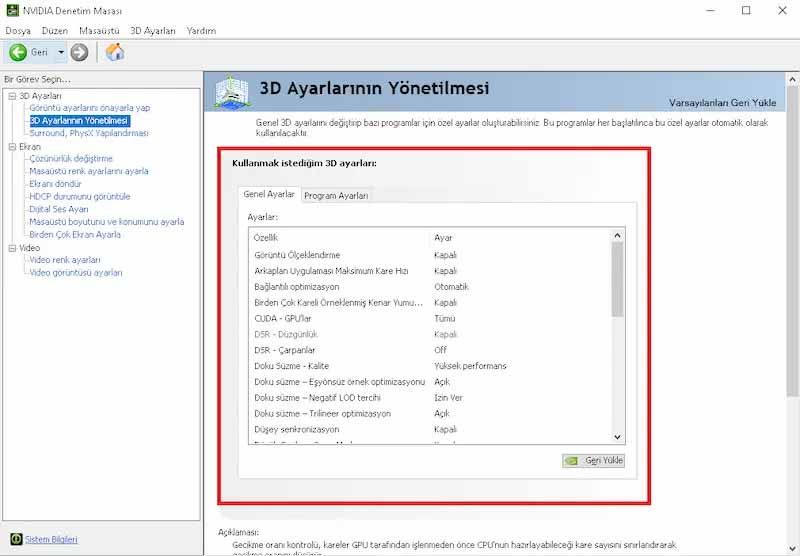Open Ekranı döndür
Screen dimensions: 800x556
click(x=55, y=184)
